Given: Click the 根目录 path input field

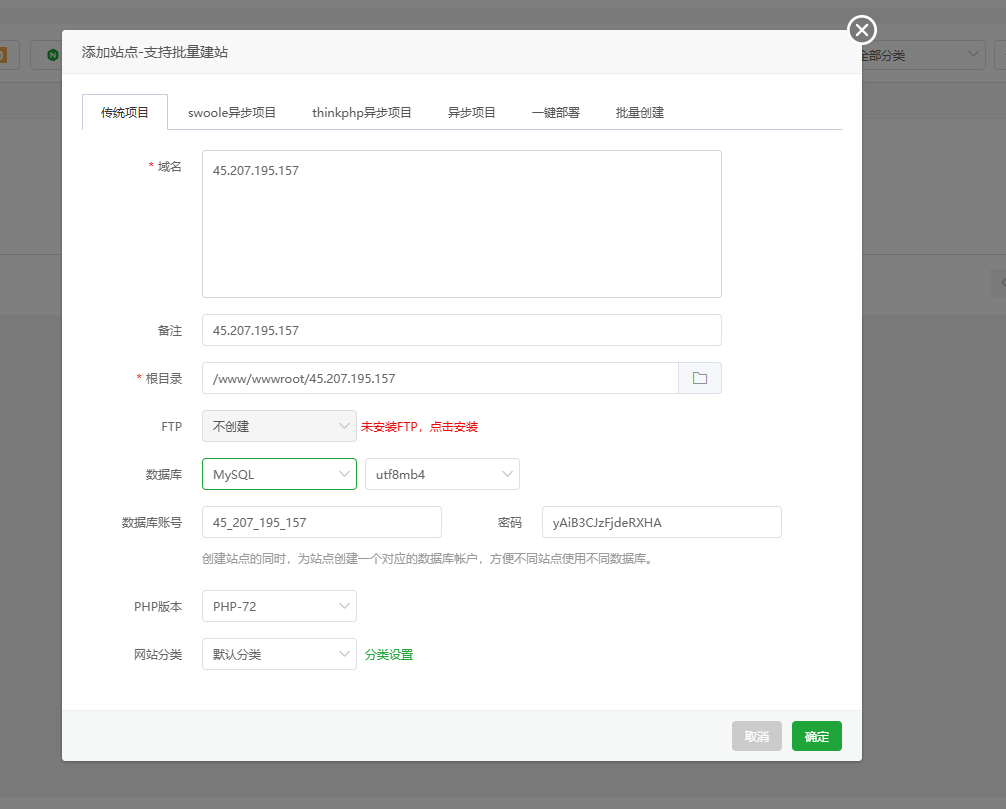Looking at the screenshot, I should coord(440,378).
